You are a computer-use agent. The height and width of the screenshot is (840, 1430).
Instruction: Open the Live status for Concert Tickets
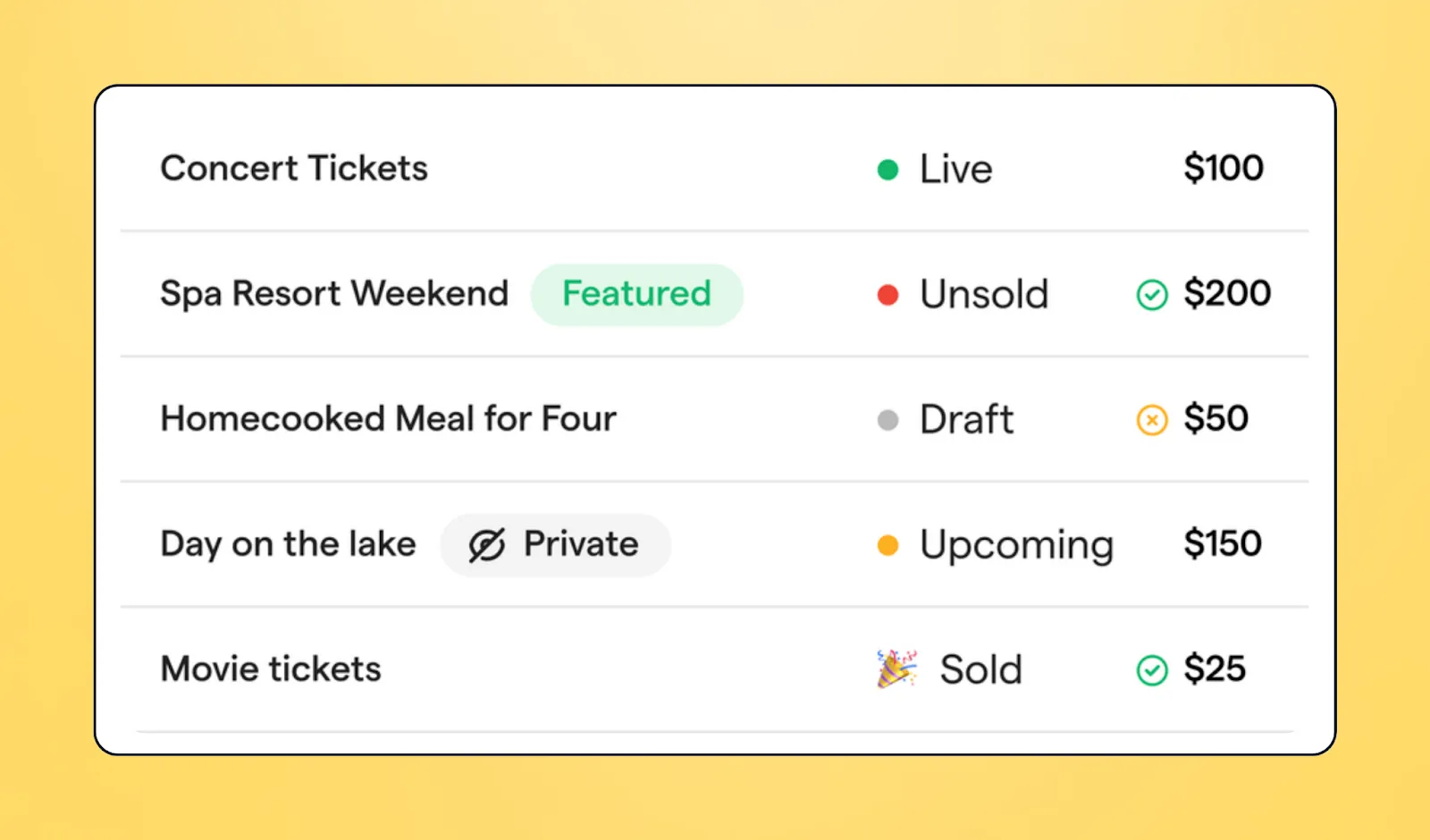point(955,169)
